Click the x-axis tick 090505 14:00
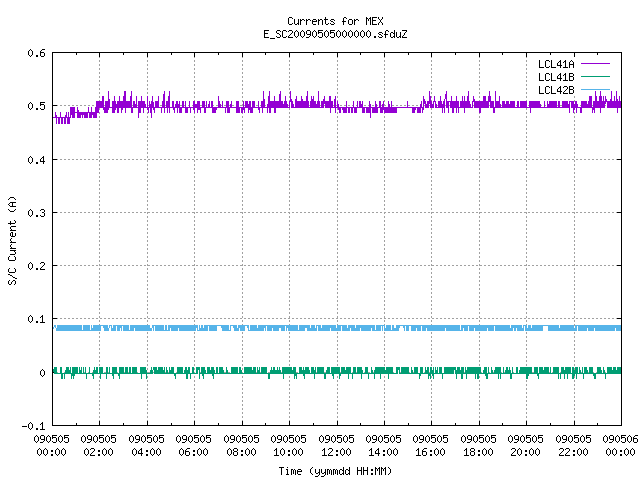Viewport: 640px width, 480px height. (383, 445)
